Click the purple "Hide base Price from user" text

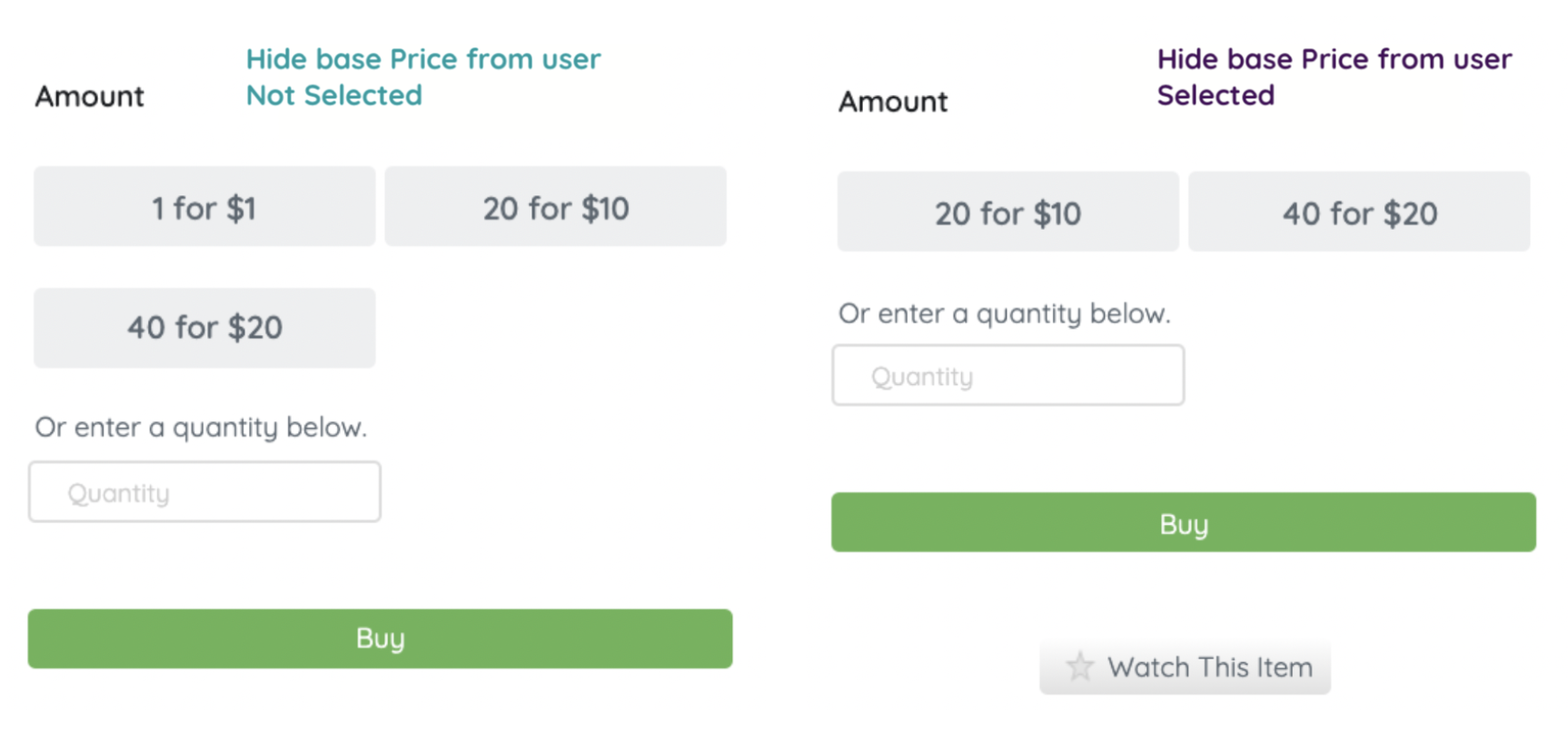click(1334, 59)
